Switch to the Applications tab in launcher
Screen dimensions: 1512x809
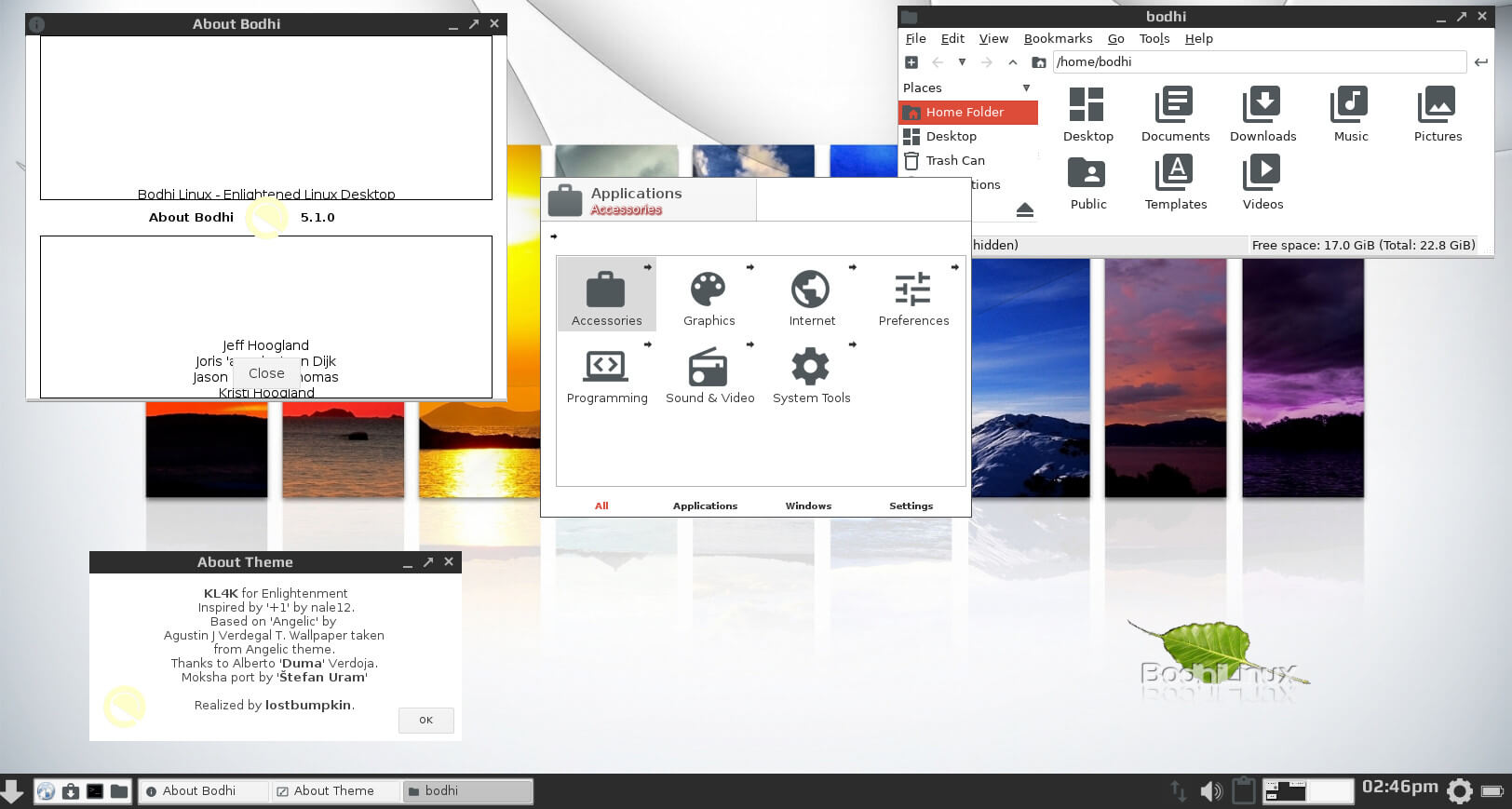(705, 506)
